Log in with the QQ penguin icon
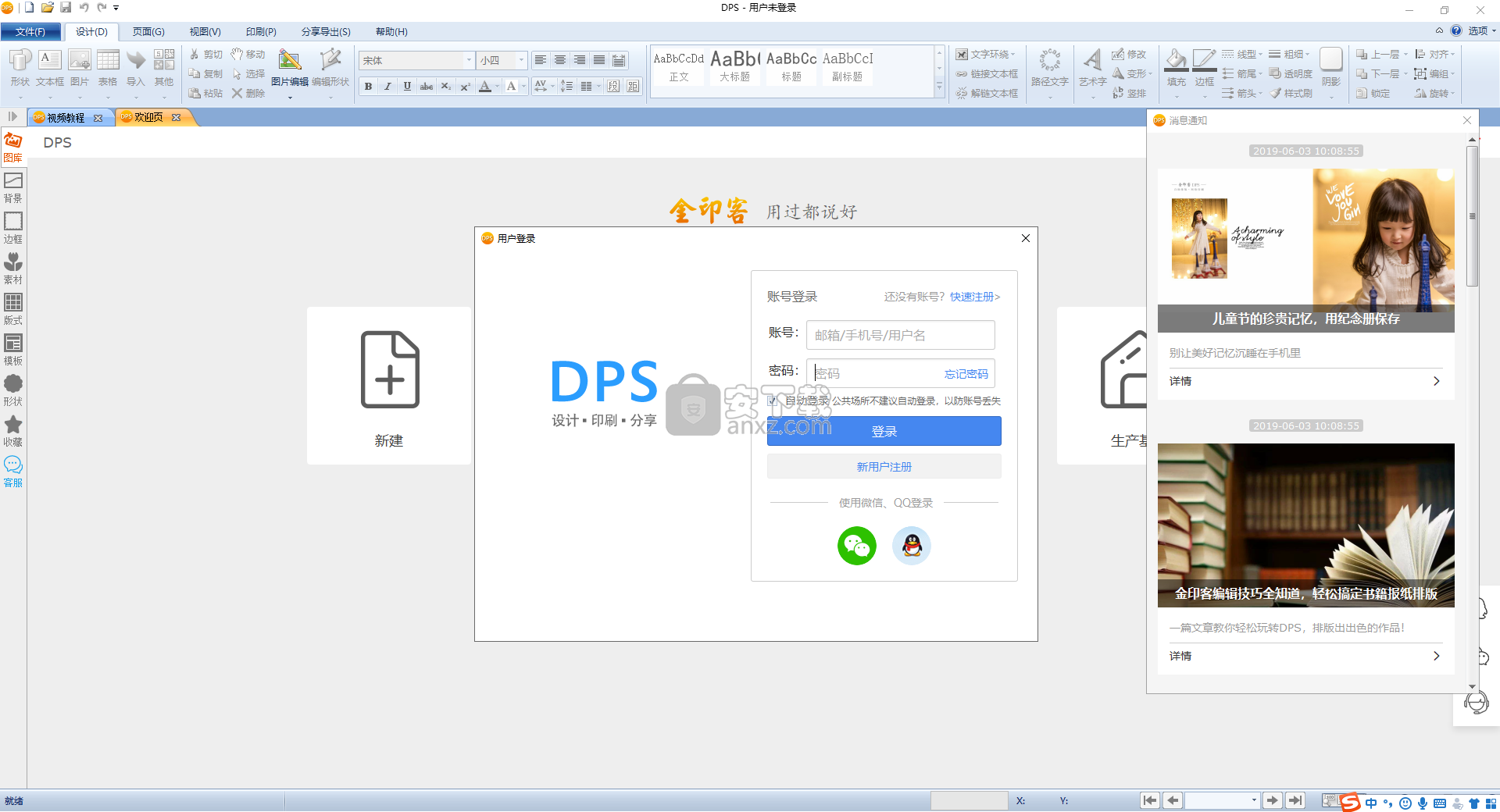 click(912, 546)
